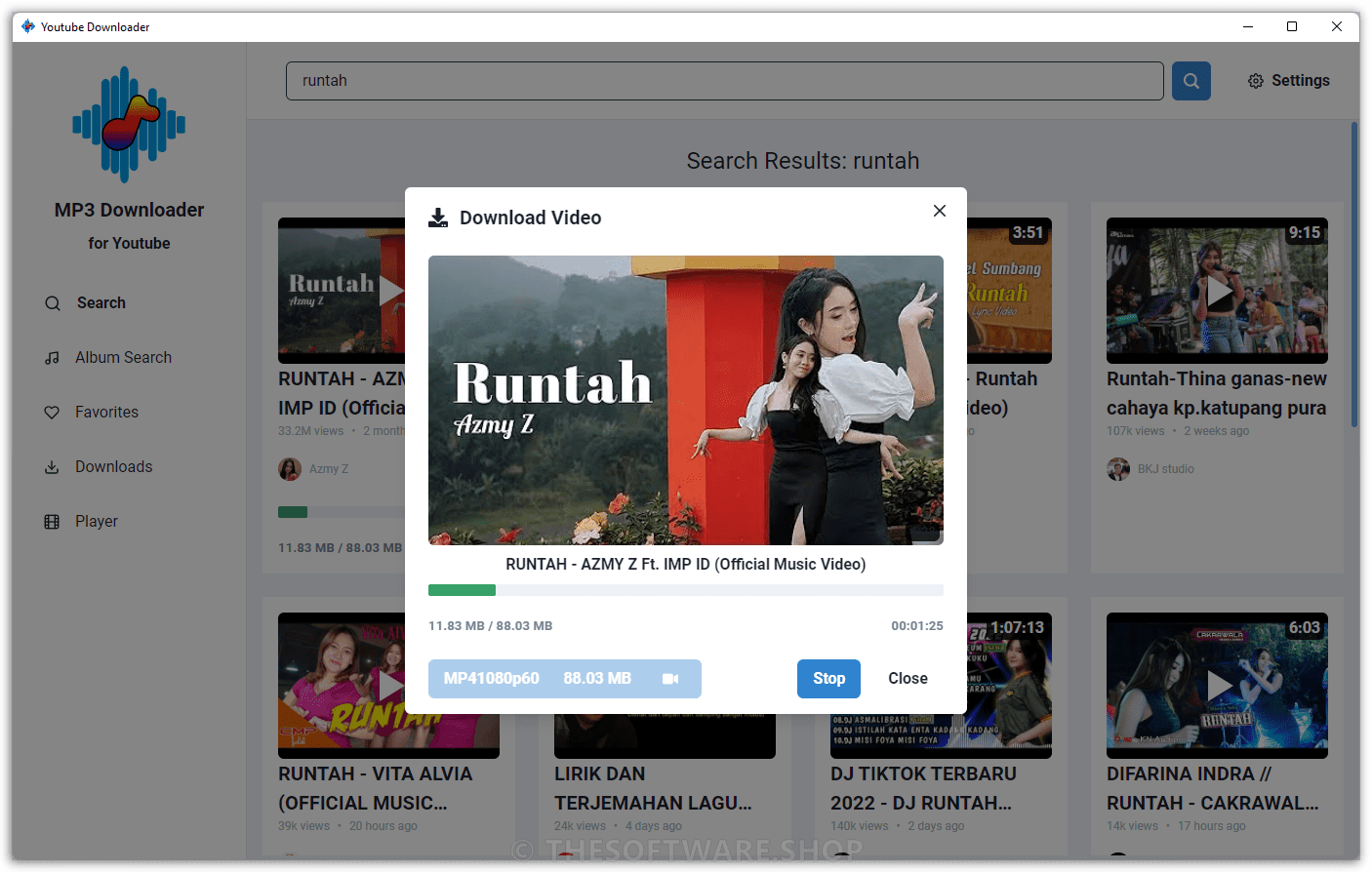Screen dimensions: 1372x872
Task: Click the '33.2M views' text
Action: pos(310,431)
